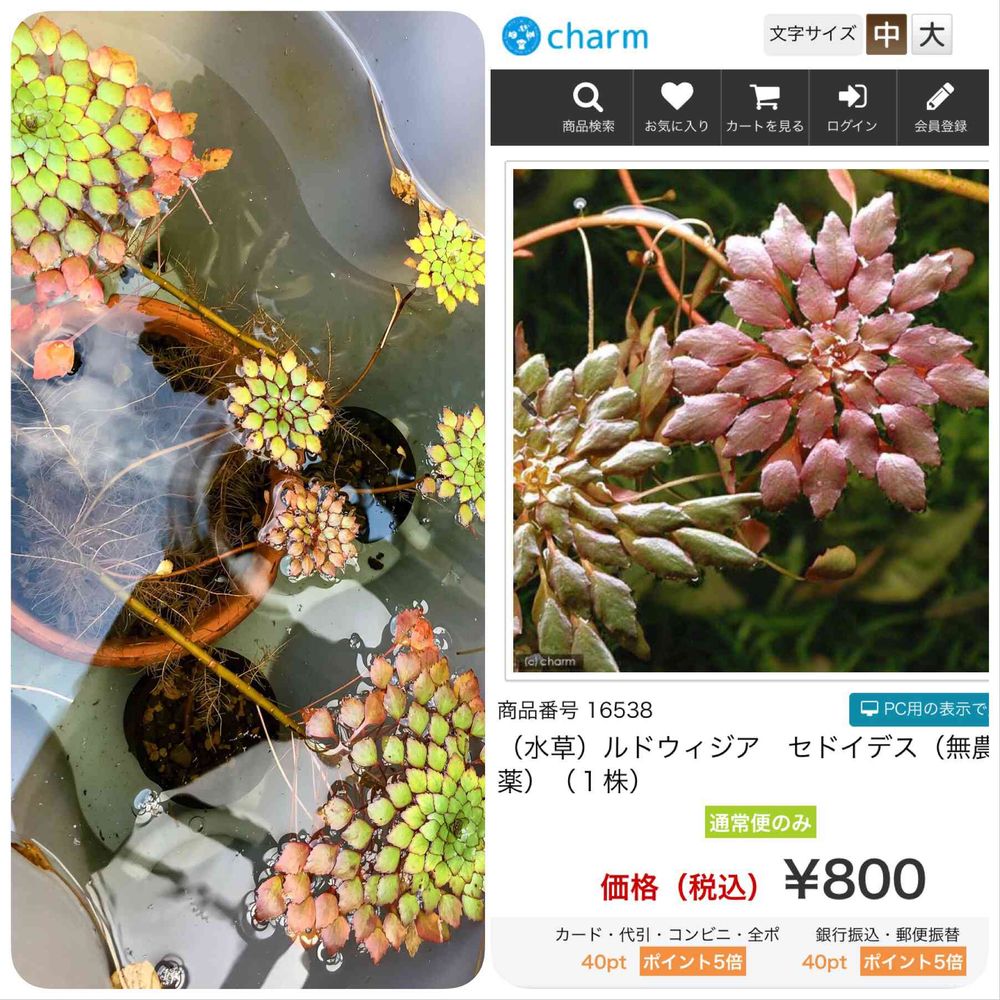Click the floating plants pond photo
Image resolution: width=1000 pixels, height=1000 pixels.
(x=247, y=499)
